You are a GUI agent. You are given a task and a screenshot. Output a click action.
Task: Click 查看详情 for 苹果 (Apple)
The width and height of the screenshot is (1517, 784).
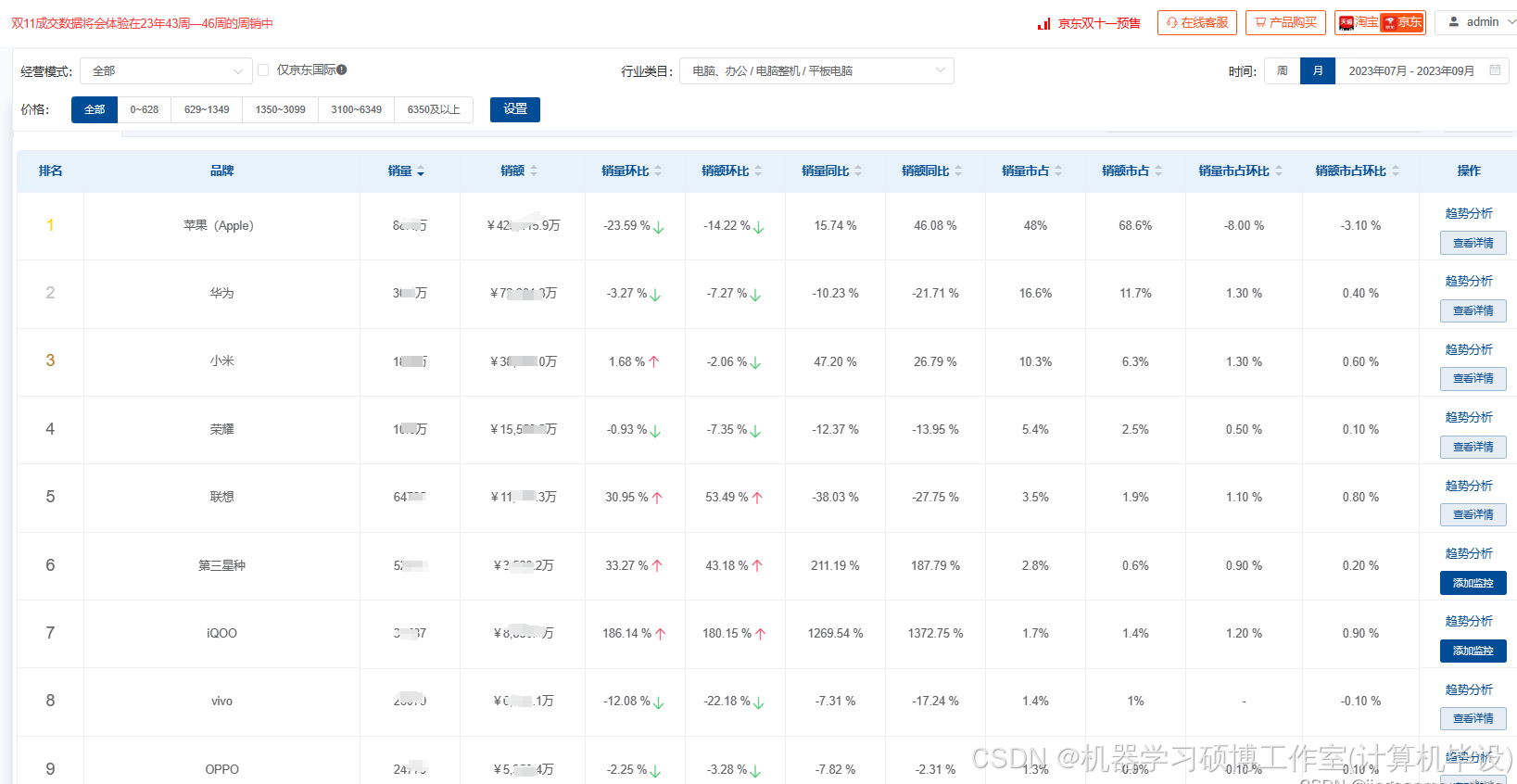tap(1473, 243)
